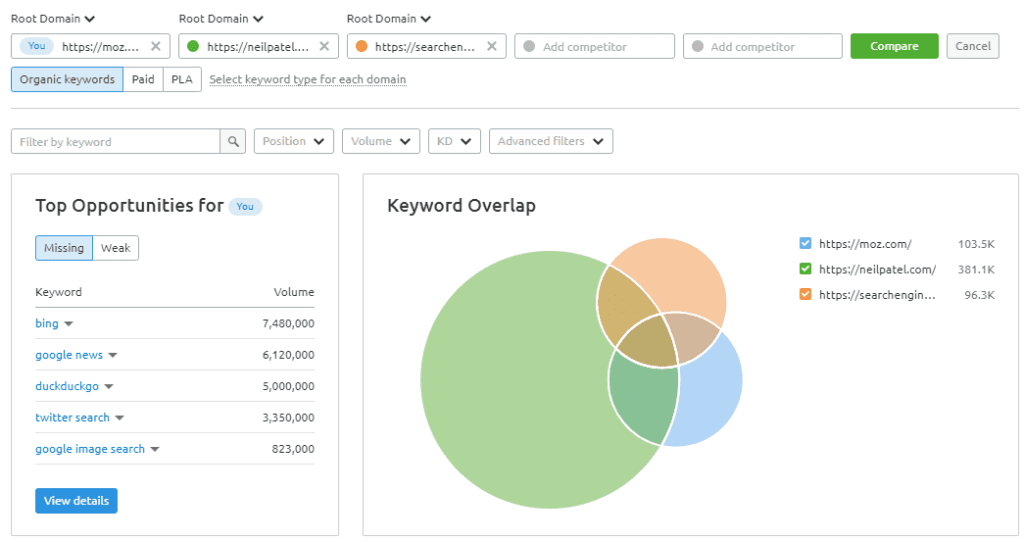This screenshot has height=542, width=1024.
Task: Remove the moz.com domain with X icon
Action: point(155,46)
